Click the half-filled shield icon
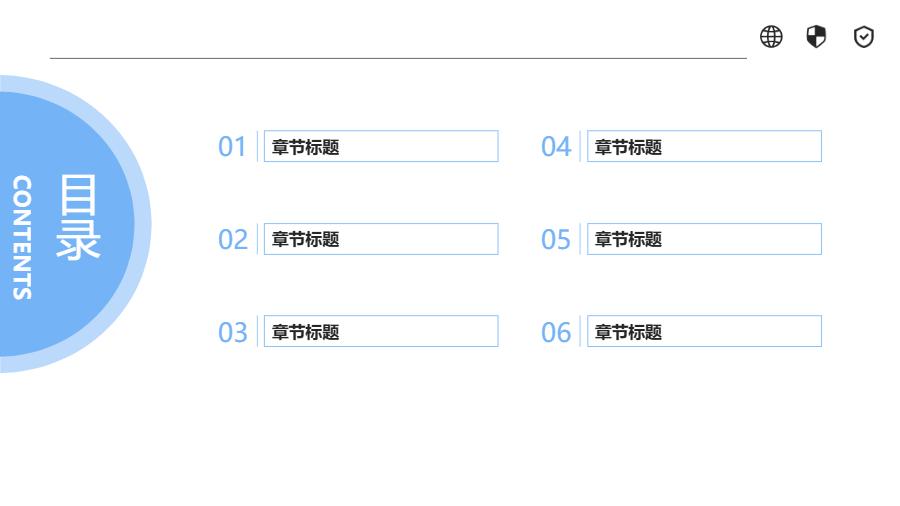 point(817,37)
